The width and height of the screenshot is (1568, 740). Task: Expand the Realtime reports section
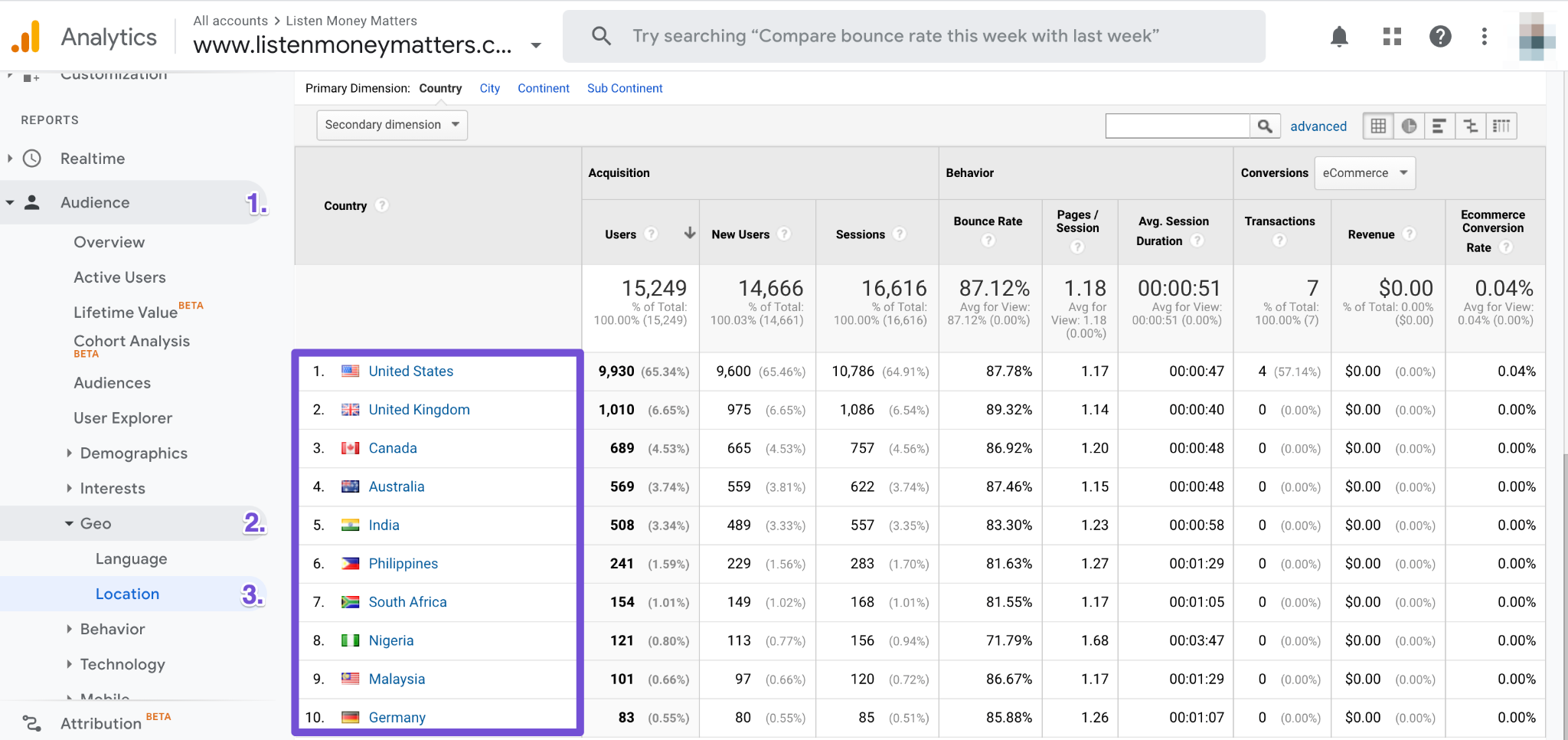10,159
